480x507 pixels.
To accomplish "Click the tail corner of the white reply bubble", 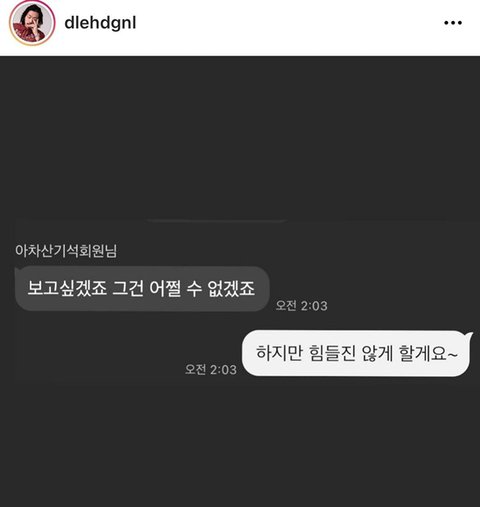I will point(470,335).
